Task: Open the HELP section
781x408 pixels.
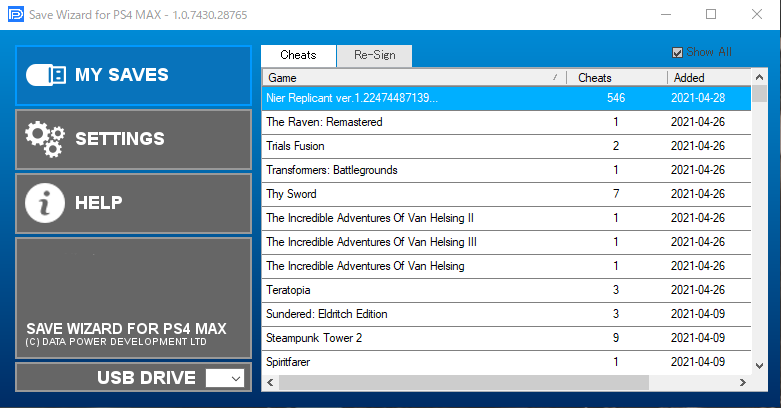Action: [133, 203]
